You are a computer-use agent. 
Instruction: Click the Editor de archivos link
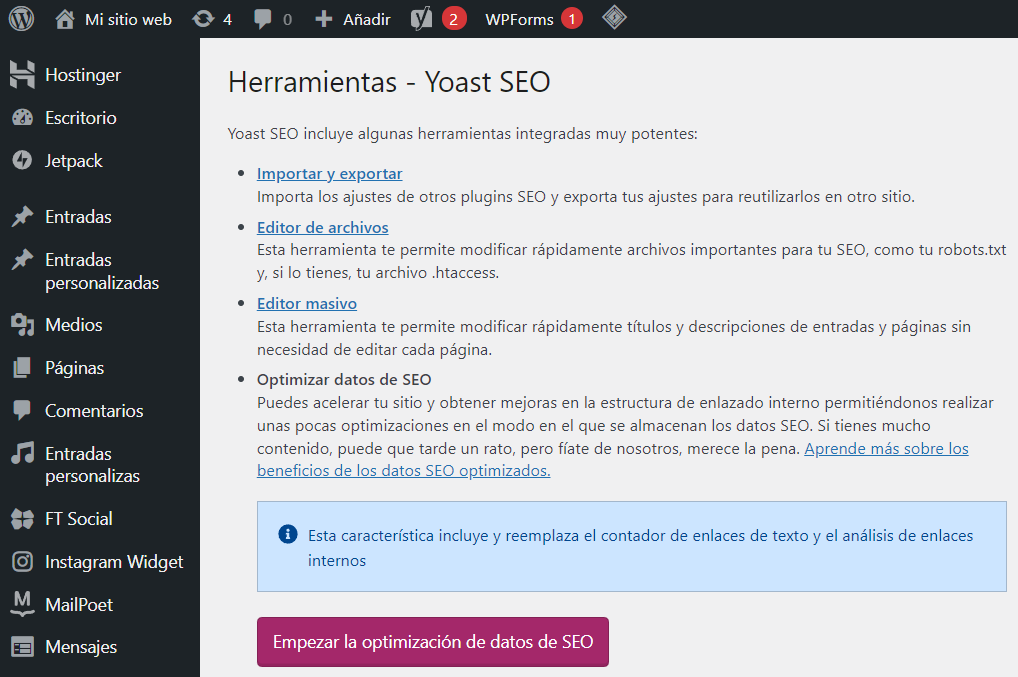point(322,227)
